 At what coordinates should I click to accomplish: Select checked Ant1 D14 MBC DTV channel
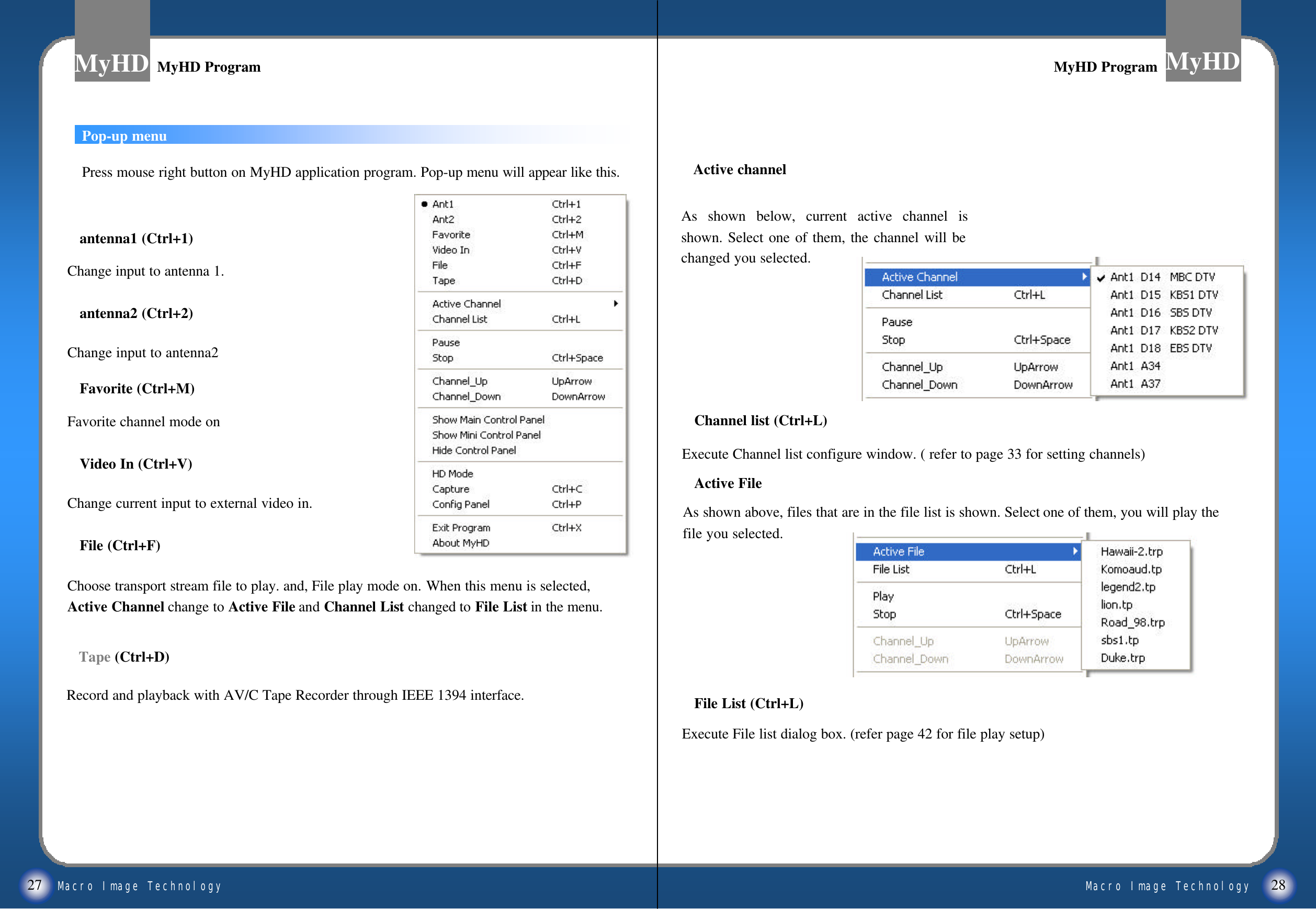1161,277
